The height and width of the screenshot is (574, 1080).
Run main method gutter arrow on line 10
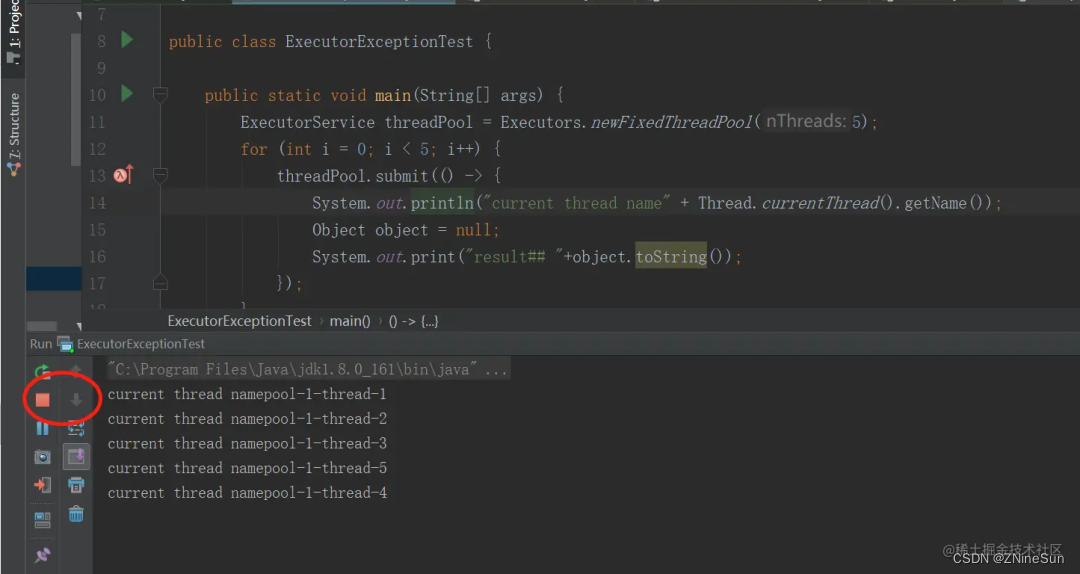127,93
